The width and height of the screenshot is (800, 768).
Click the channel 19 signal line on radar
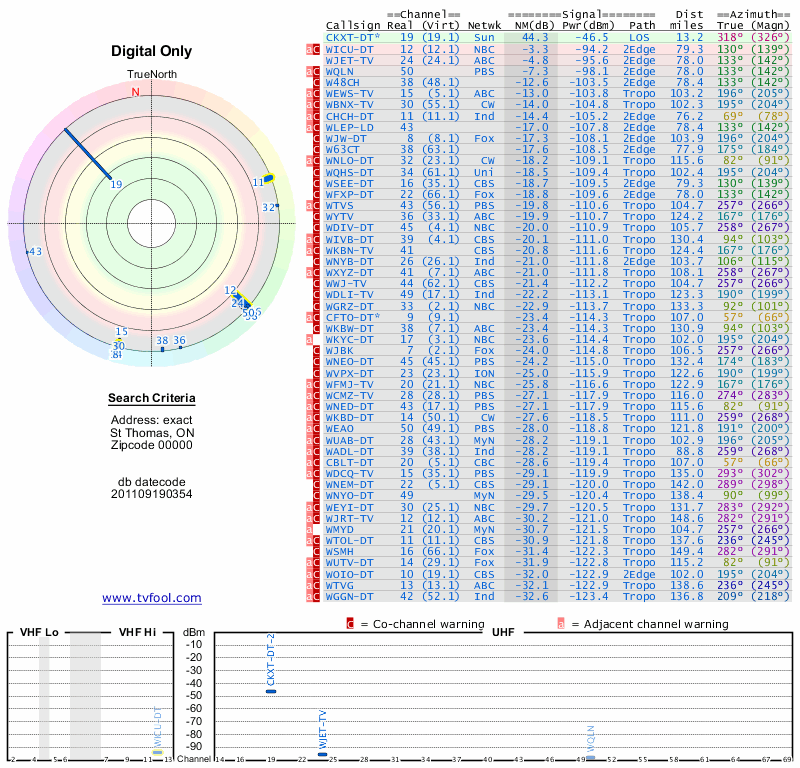click(x=88, y=153)
